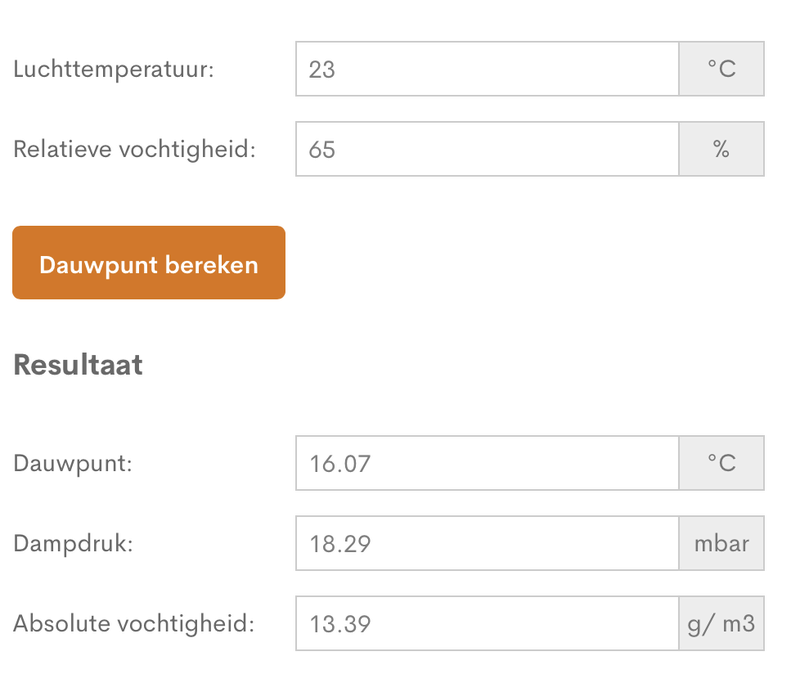Viewport: 800px width, 692px height.
Task: Focus the Relatieve vochtigheid input field
Action: pyautogui.click(x=487, y=149)
